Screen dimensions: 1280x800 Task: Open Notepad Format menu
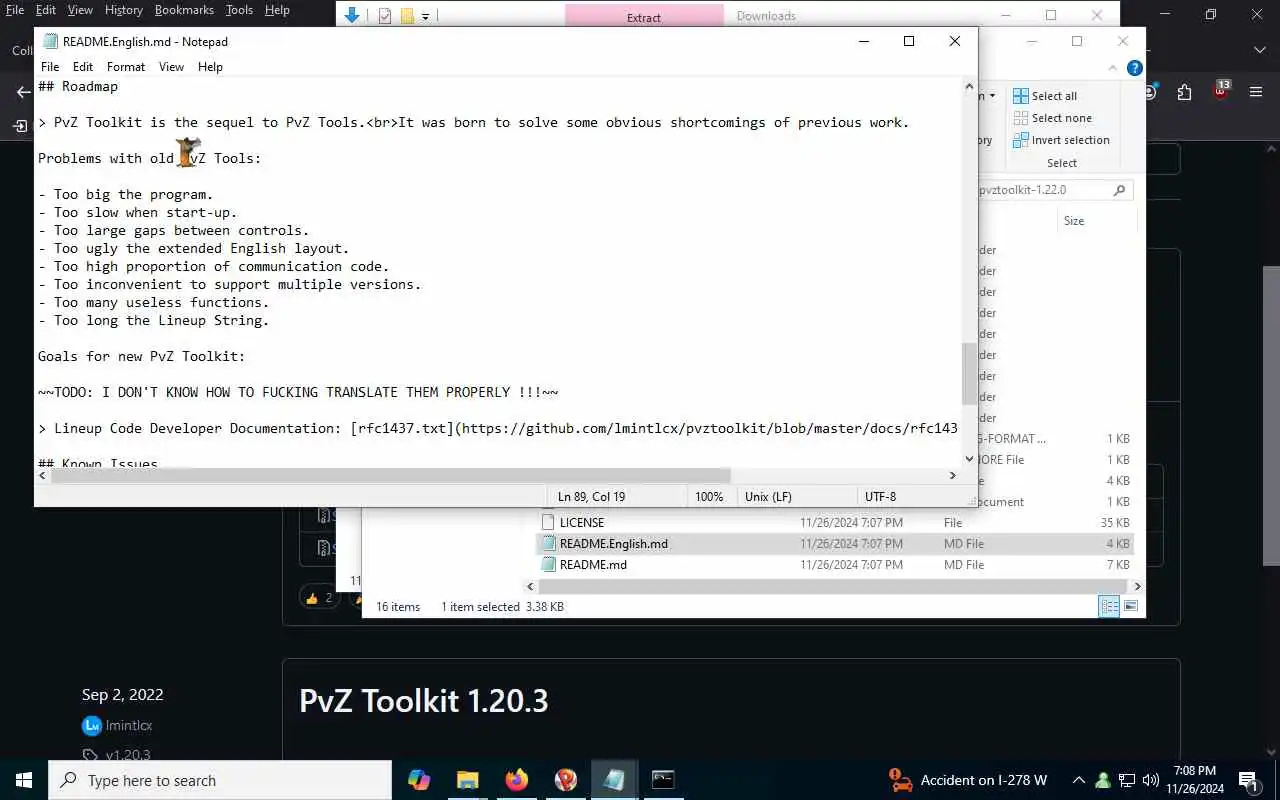(126, 67)
